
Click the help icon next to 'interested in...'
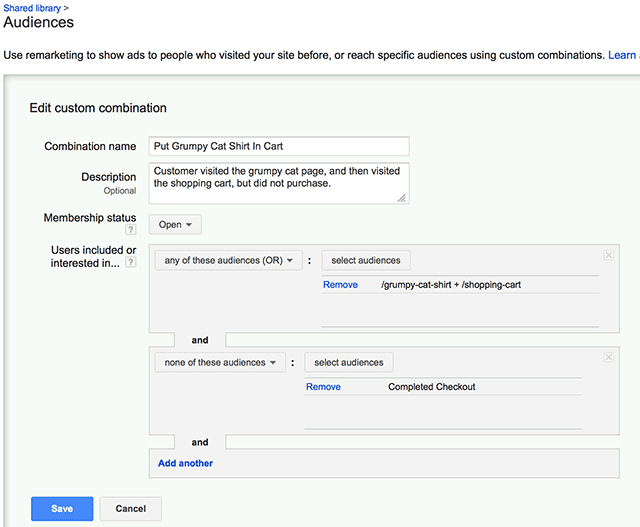point(131,262)
